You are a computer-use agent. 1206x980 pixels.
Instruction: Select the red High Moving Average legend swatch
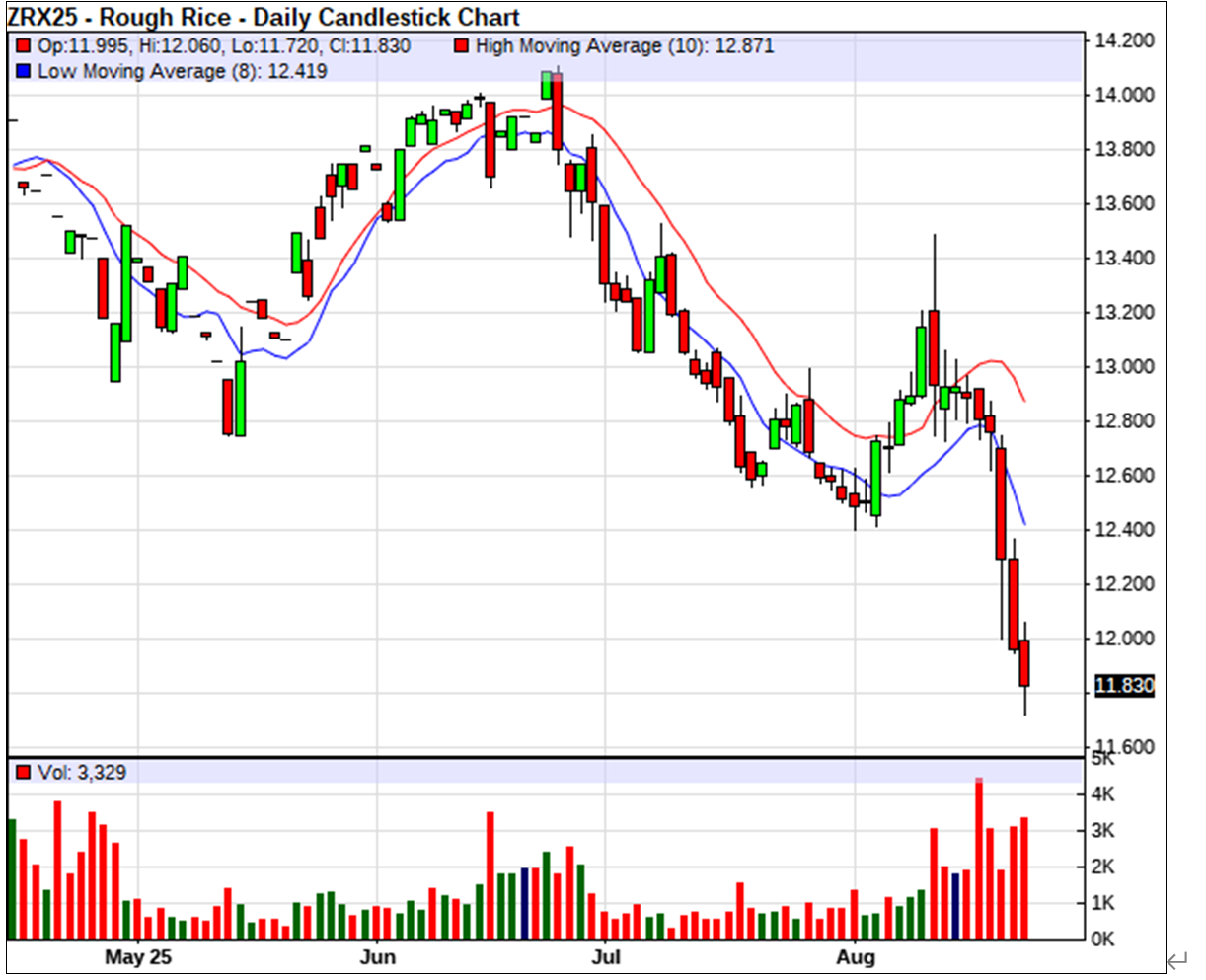click(461, 46)
